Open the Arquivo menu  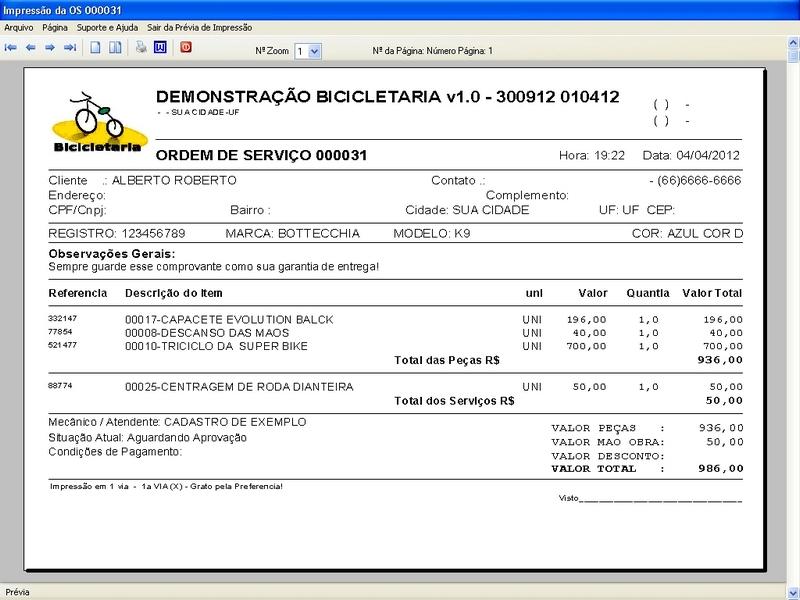(x=19, y=28)
